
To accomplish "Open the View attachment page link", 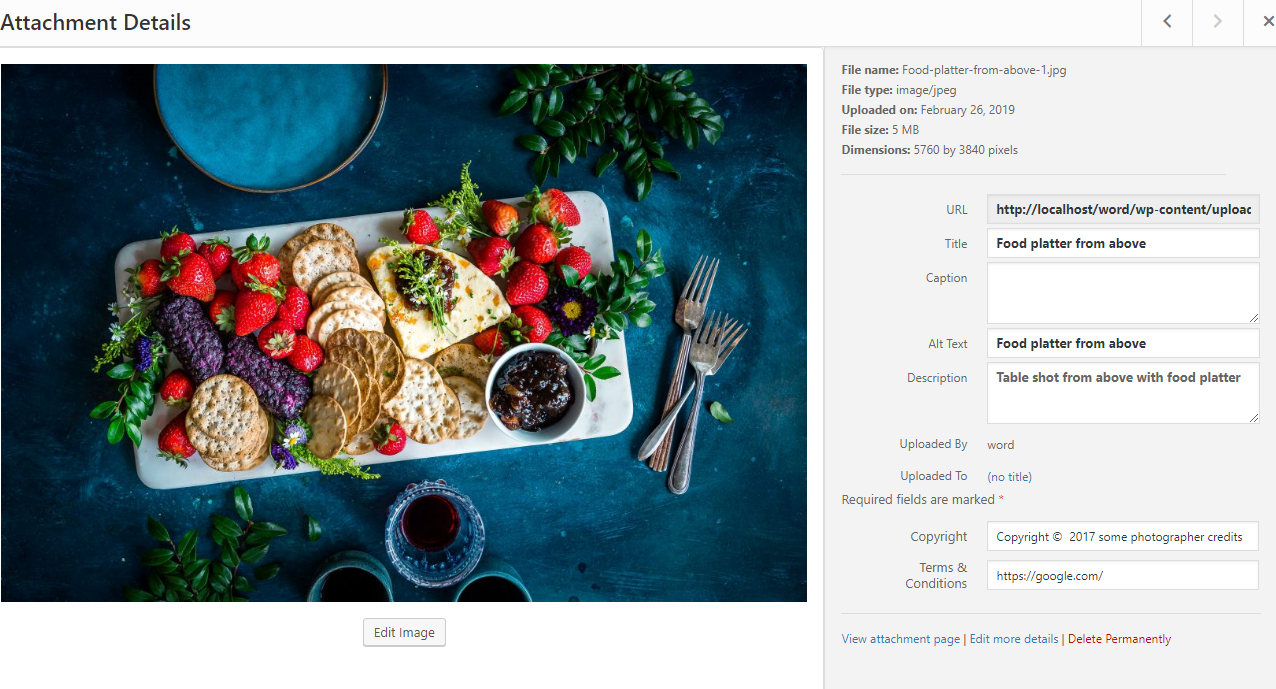I will coord(900,639).
